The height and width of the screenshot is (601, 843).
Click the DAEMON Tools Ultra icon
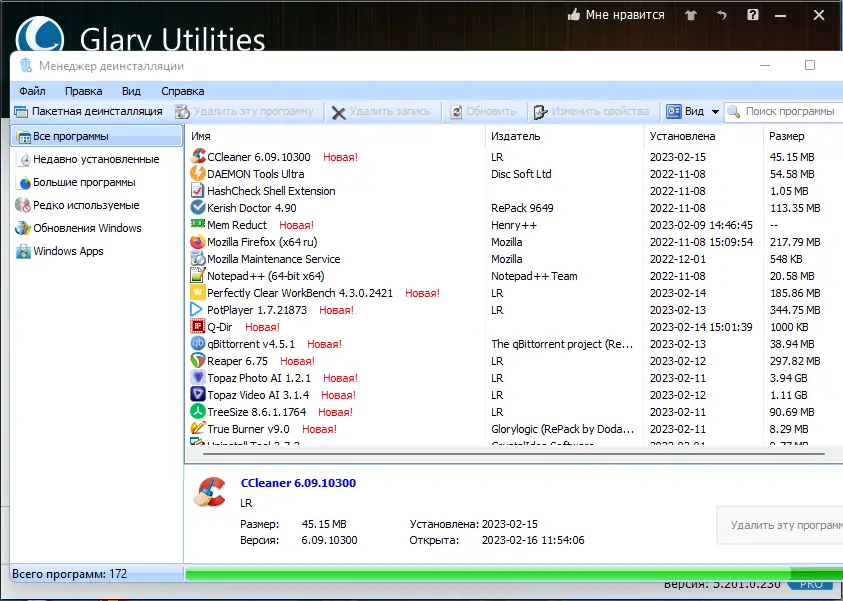pyautogui.click(x=198, y=174)
